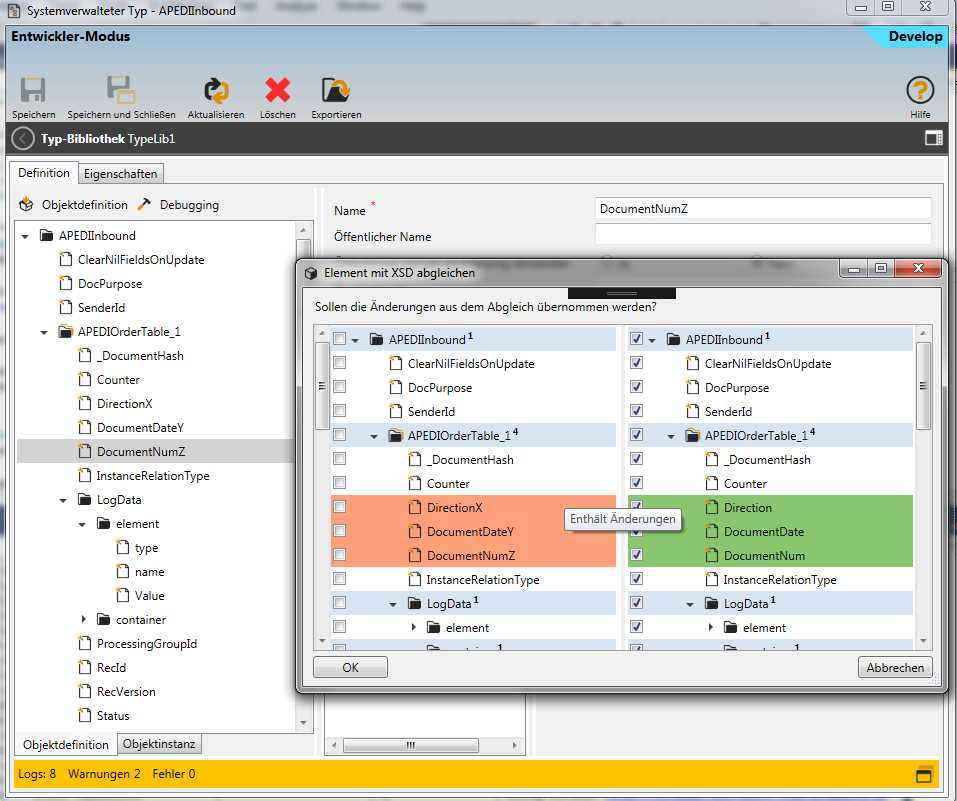Select the DocPurpose node icon in main tree
957x801 pixels.
coord(65,283)
